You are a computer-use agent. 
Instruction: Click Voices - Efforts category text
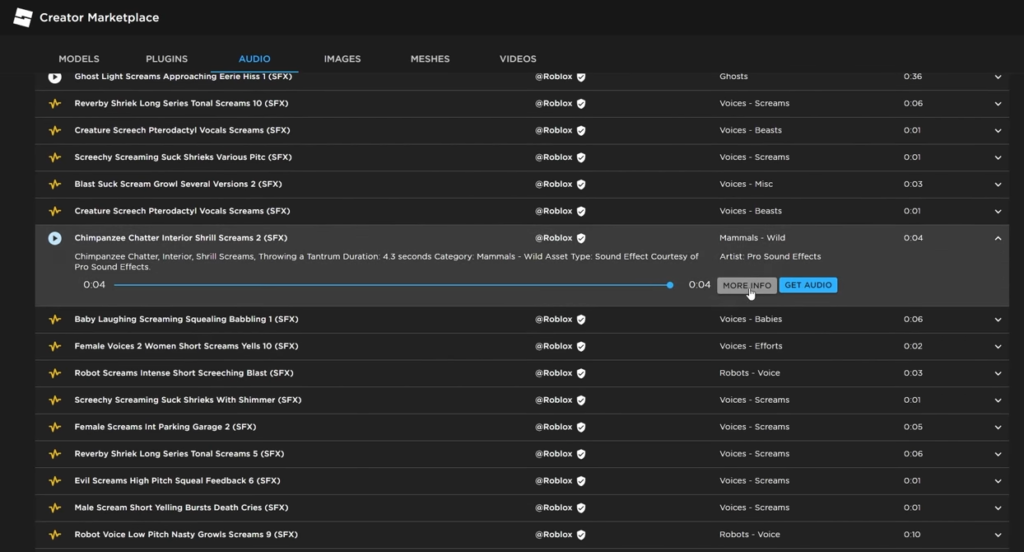(x=750, y=346)
